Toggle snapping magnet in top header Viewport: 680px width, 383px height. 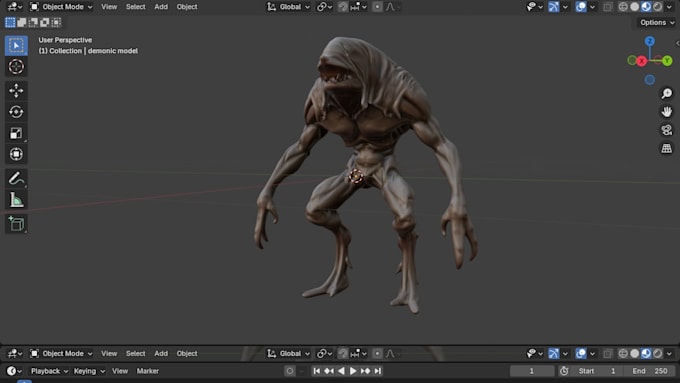343,7
